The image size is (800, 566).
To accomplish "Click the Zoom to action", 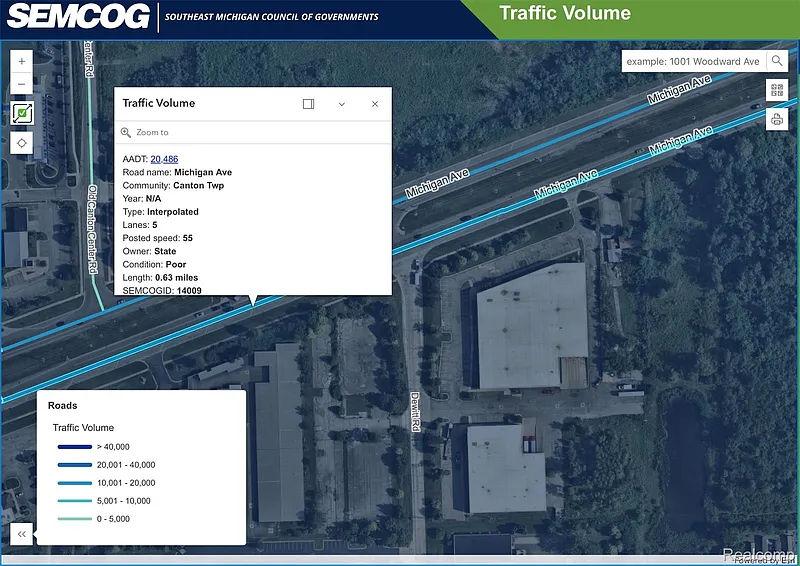I will coord(152,132).
